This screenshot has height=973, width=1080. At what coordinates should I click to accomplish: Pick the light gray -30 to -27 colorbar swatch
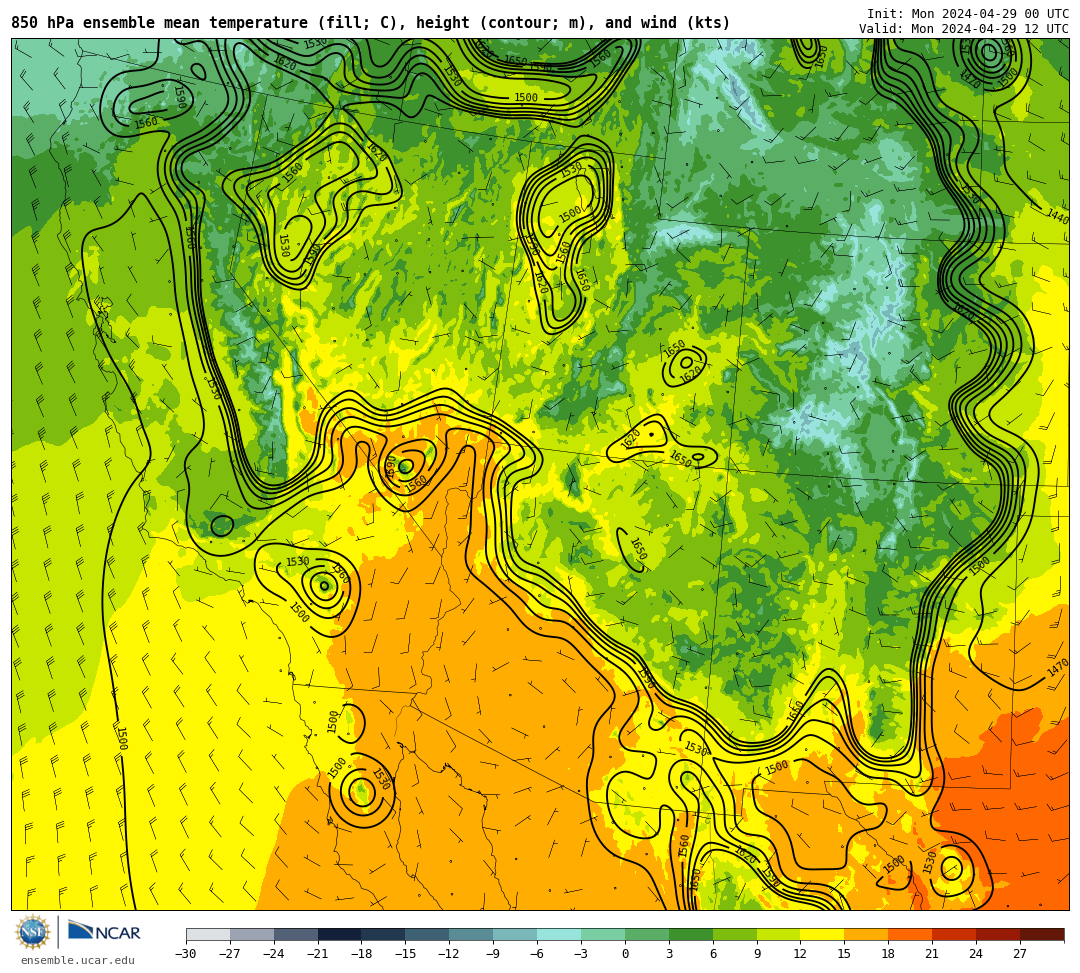click(208, 934)
